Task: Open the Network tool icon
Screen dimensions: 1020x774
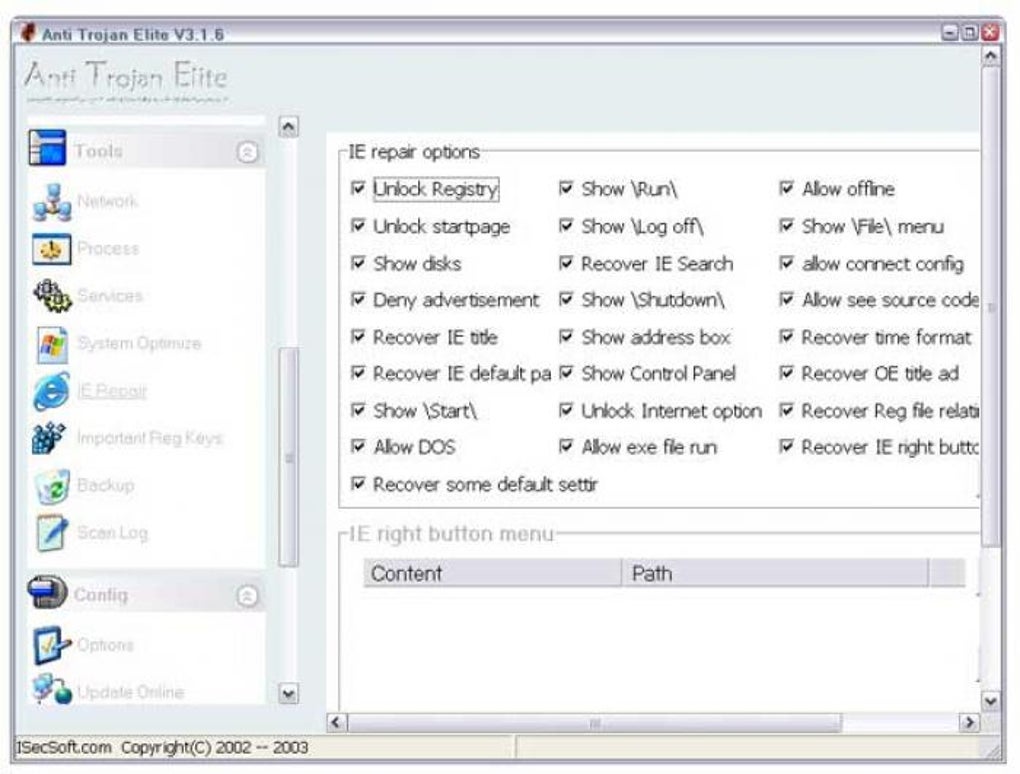Action: click(52, 202)
